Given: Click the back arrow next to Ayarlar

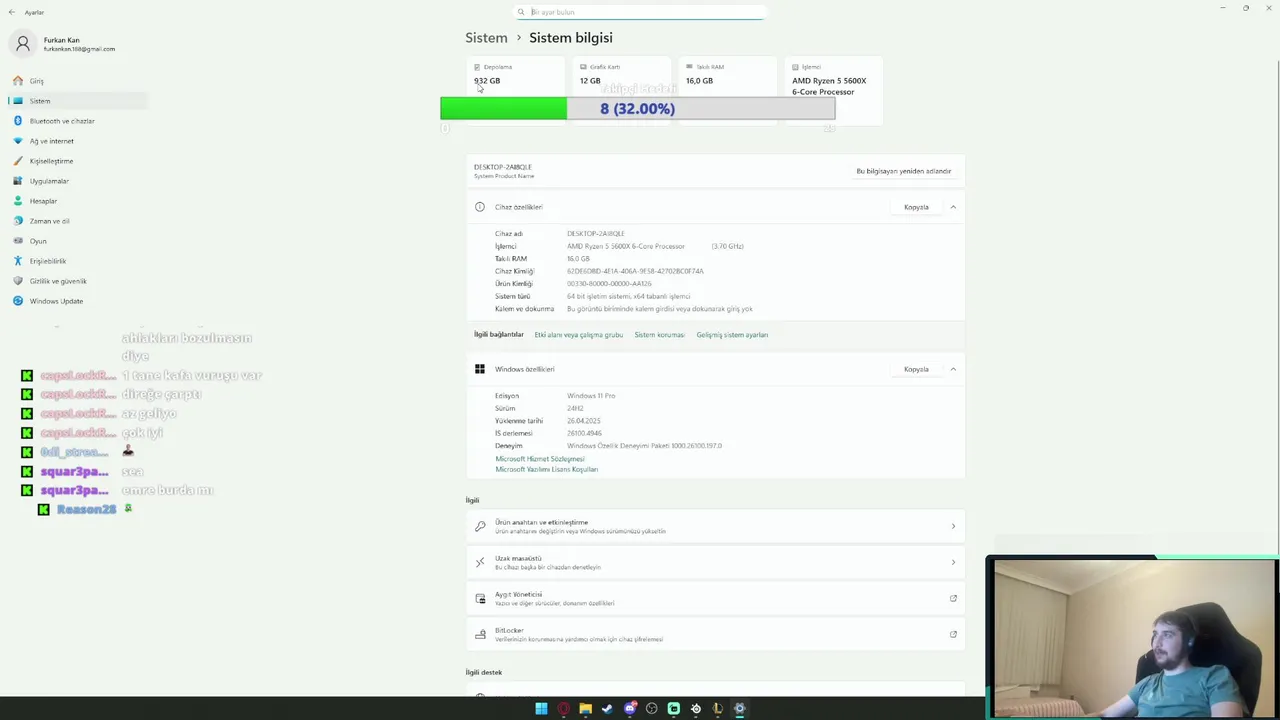Looking at the screenshot, I should point(12,12).
